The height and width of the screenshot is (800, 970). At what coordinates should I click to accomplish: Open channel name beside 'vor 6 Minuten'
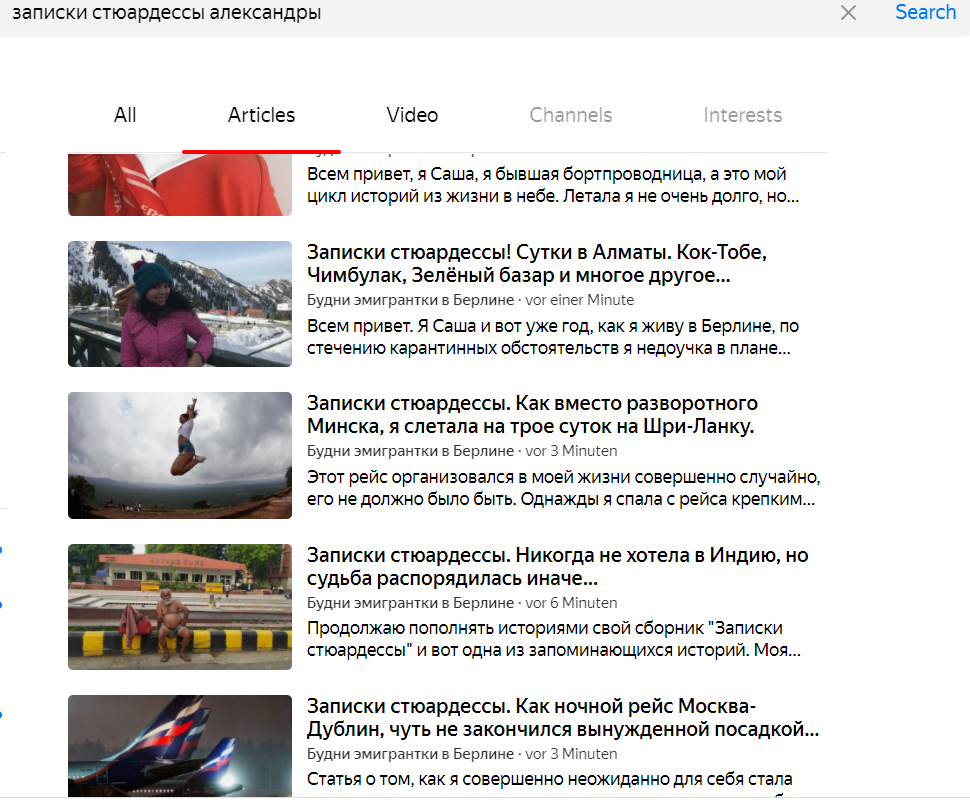coord(410,603)
